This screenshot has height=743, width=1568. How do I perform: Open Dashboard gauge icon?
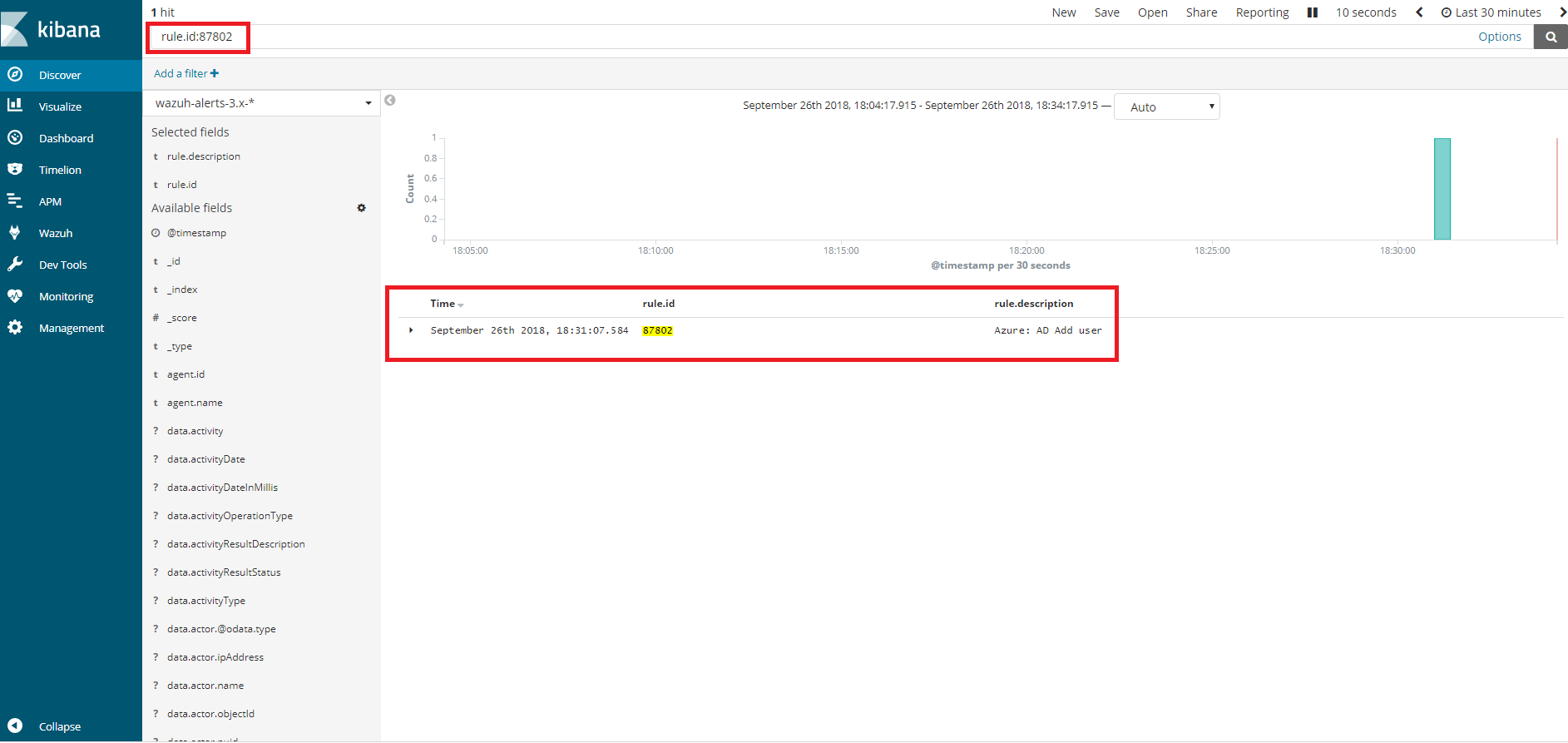[15, 137]
